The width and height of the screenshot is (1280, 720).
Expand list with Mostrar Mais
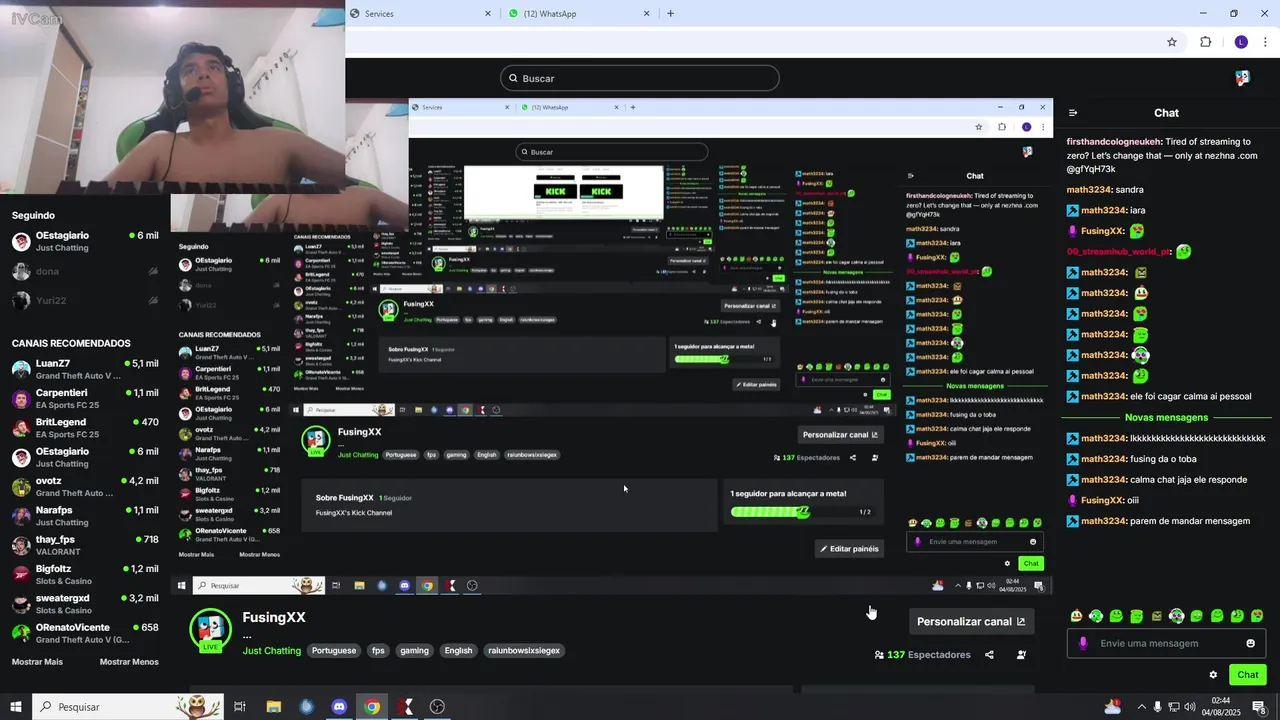point(37,662)
